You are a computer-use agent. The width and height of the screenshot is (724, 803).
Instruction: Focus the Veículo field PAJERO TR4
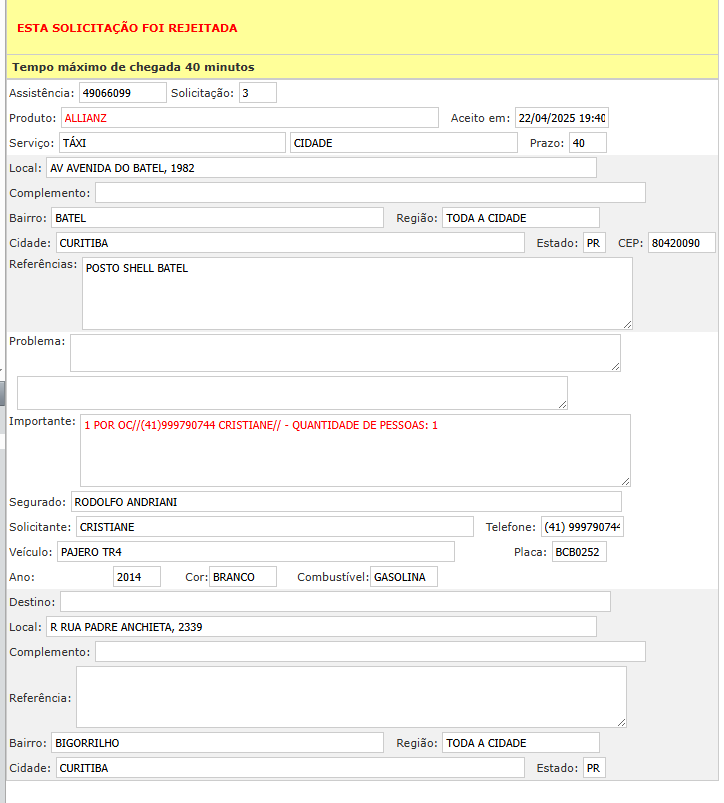point(255,552)
